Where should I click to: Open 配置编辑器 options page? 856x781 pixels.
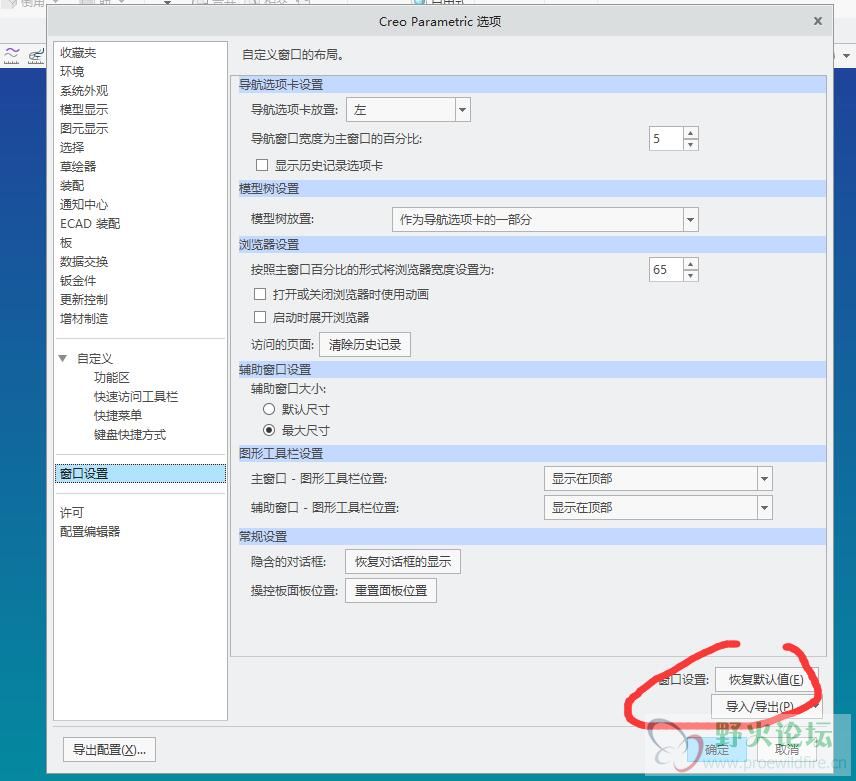click(x=90, y=532)
